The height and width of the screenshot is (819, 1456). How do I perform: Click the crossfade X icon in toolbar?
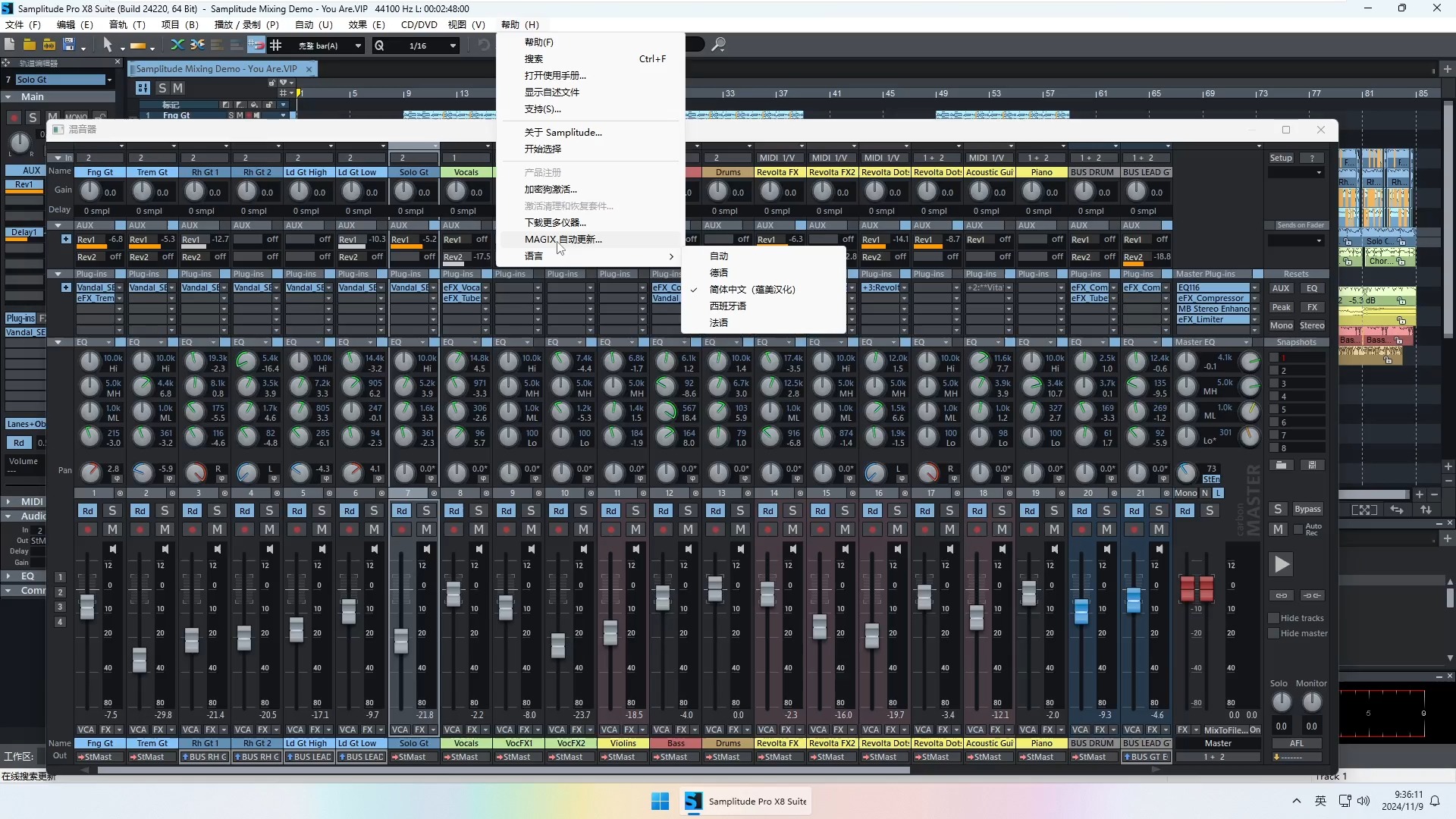[177, 45]
